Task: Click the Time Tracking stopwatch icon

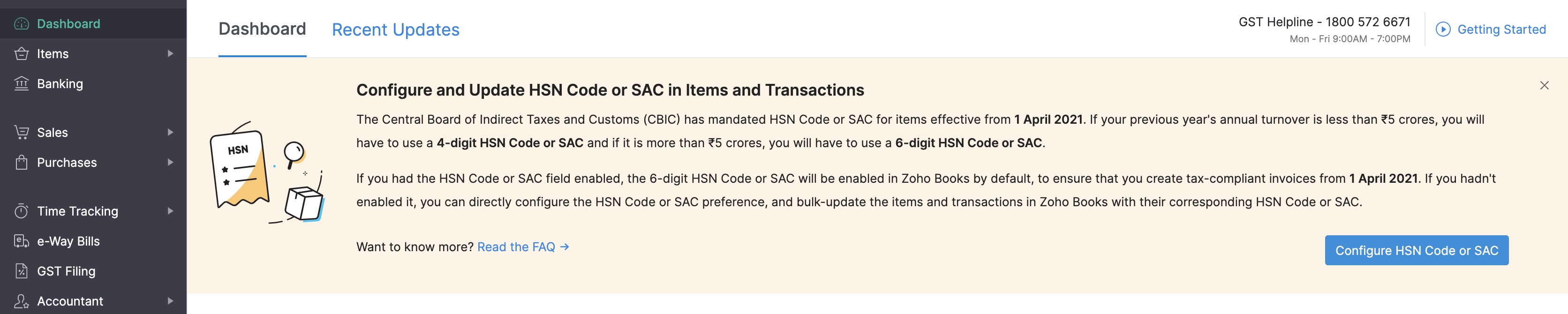Action: tap(21, 211)
